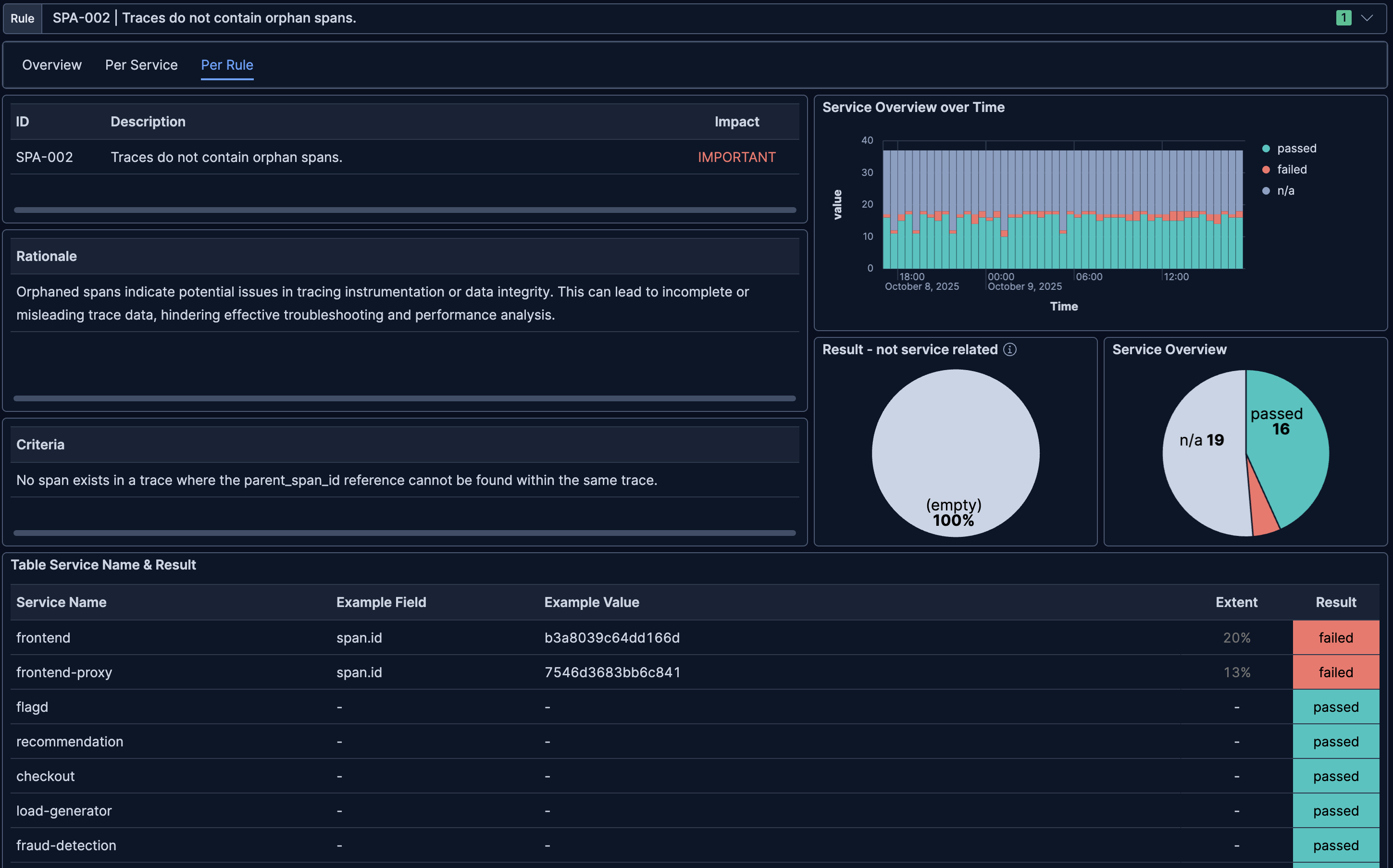Click the IMPORTANT impact value

click(x=736, y=157)
